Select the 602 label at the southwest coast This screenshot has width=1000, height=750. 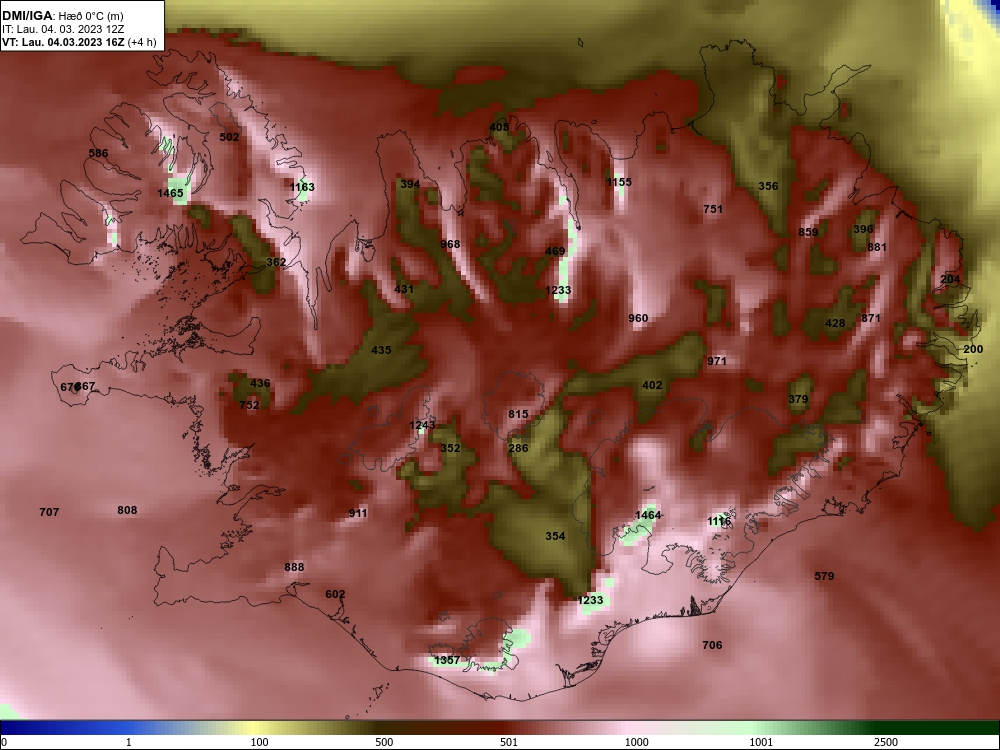click(x=335, y=594)
